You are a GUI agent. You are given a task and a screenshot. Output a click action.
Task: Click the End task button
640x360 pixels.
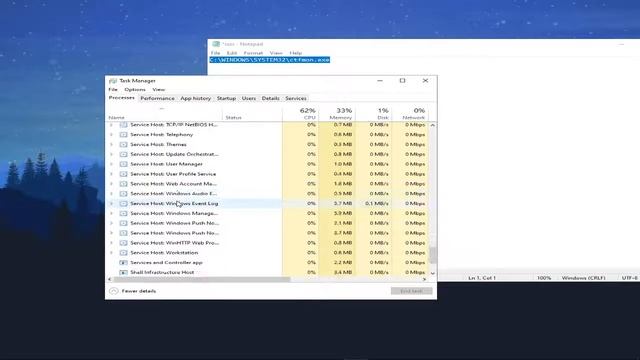tap(411, 291)
